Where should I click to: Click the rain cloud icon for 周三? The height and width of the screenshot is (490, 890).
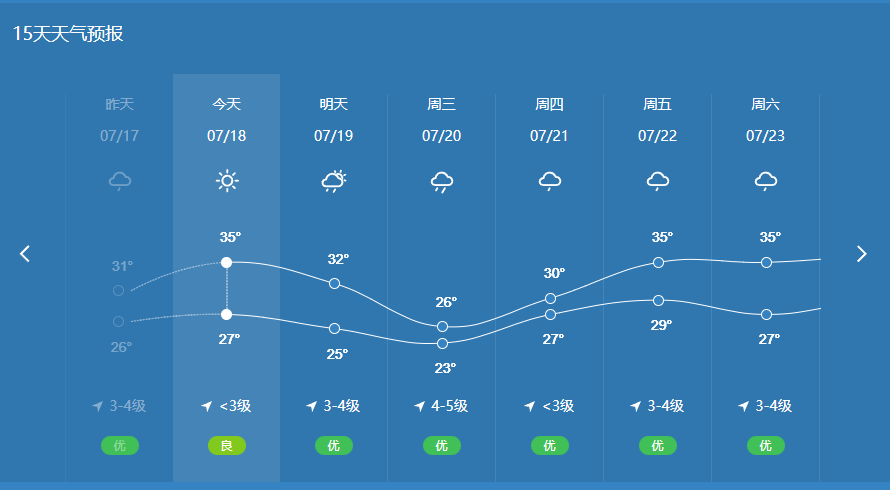pos(442,181)
